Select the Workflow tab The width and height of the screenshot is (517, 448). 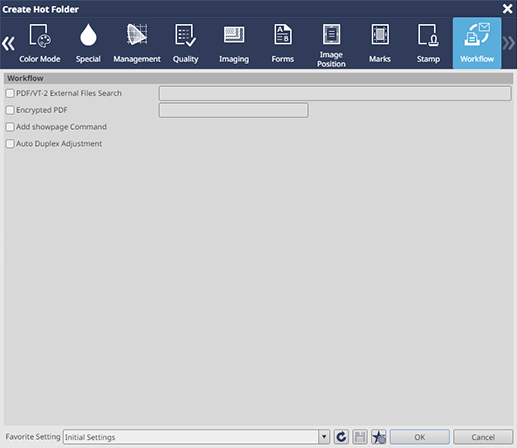[x=477, y=43]
